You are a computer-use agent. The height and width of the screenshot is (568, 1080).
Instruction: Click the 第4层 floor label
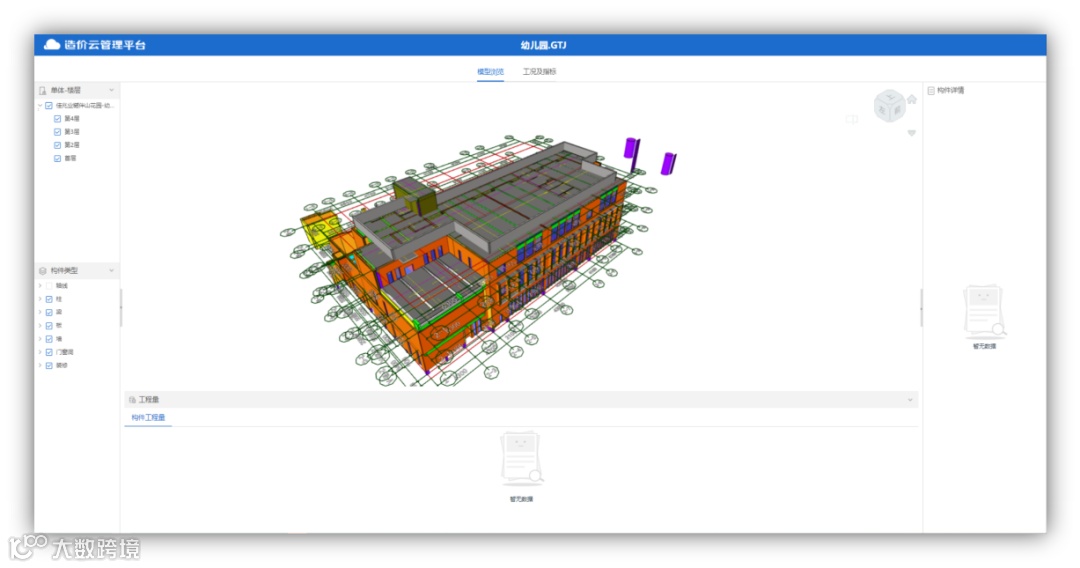(x=72, y=118)
